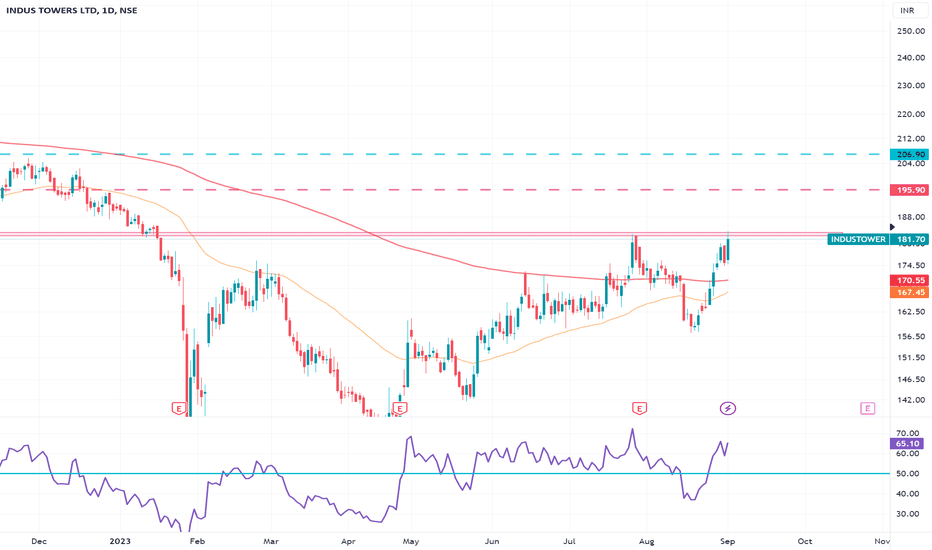Click the Sep label on time axis
The height and width of the screenshot is (550, 932).
coord(728,541)
